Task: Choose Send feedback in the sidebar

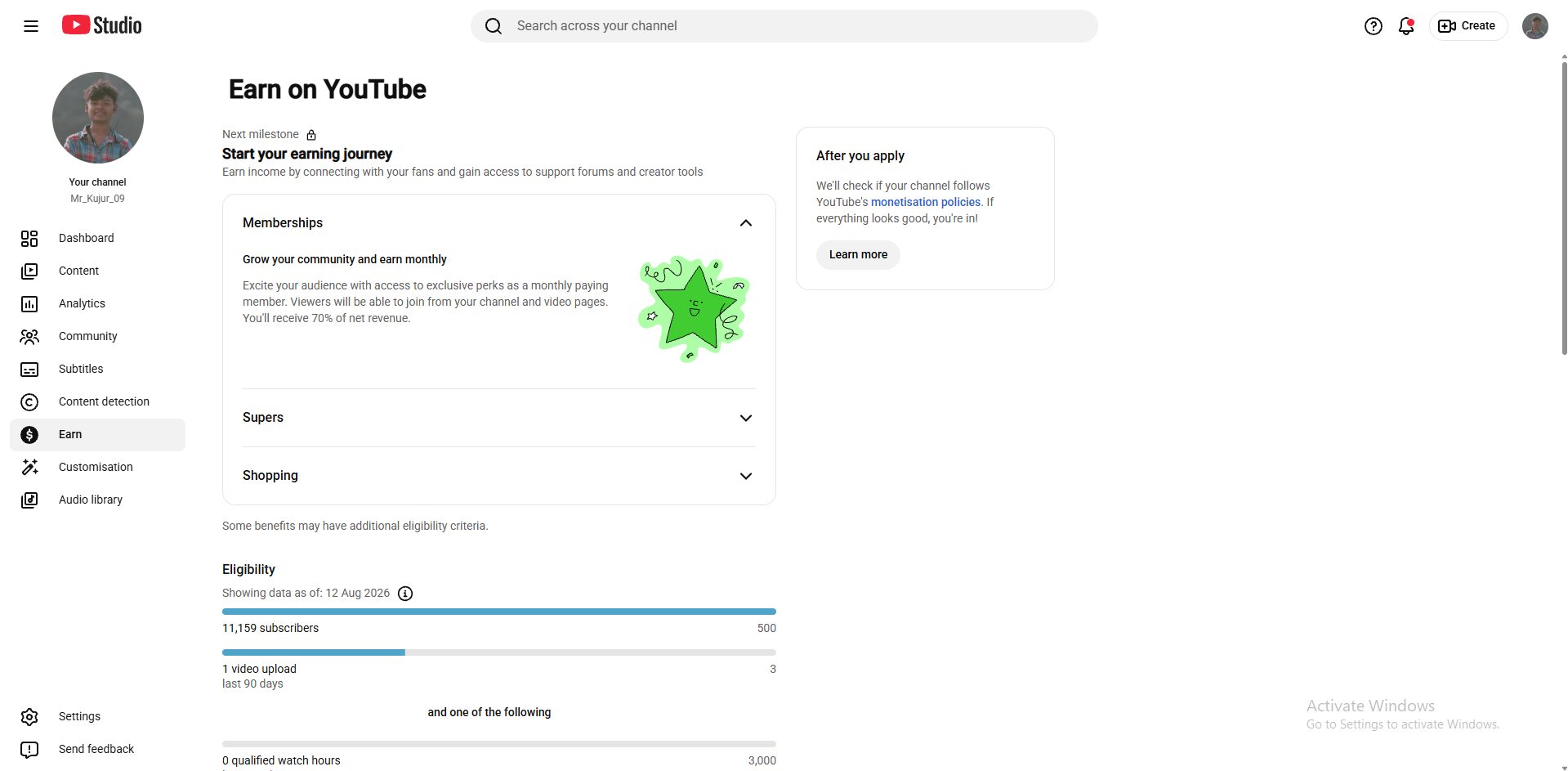Action: tap(98, 749)
